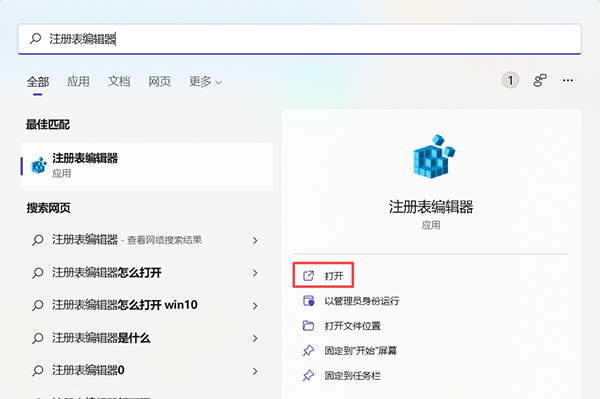Click the open-external icon beside 打开

308,275
